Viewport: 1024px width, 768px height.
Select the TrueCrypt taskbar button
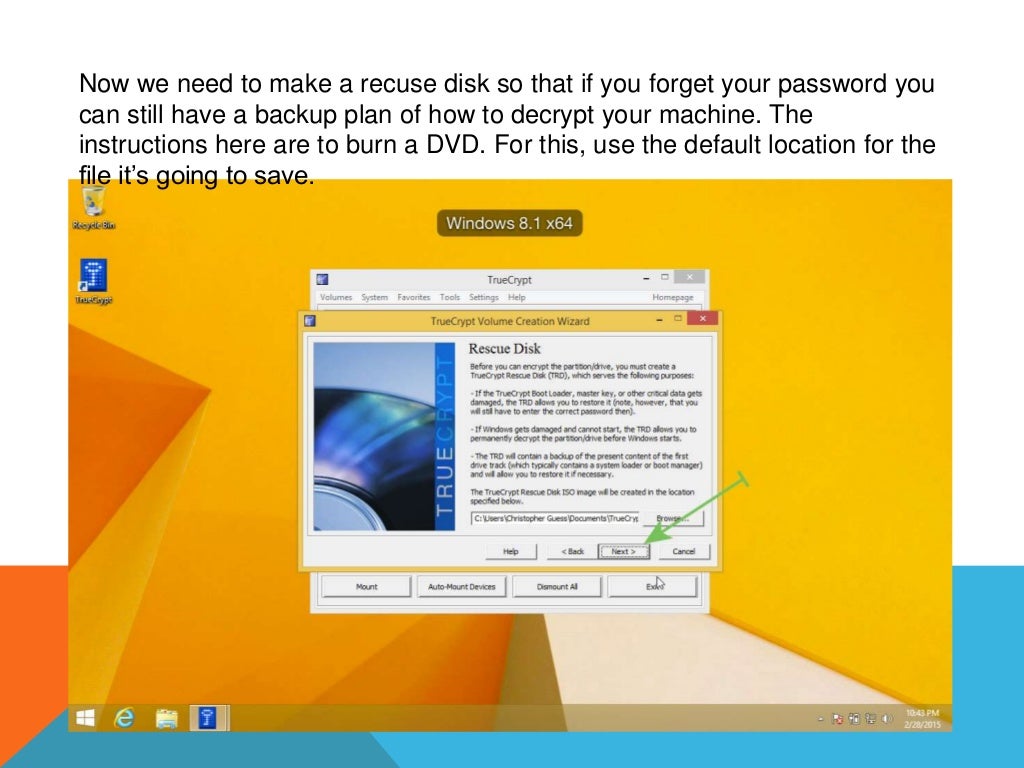[209, 718]
